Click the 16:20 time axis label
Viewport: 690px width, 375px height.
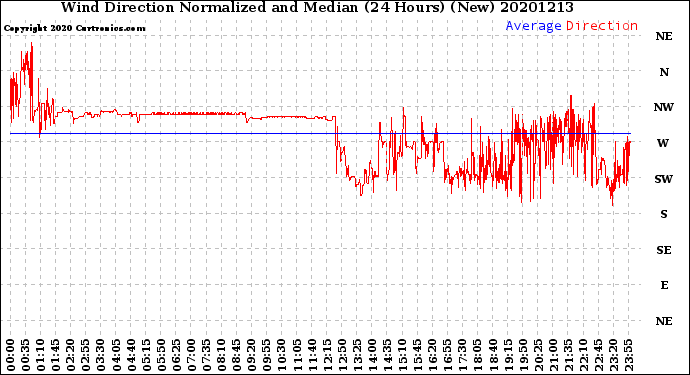click(x=432, y=354)
